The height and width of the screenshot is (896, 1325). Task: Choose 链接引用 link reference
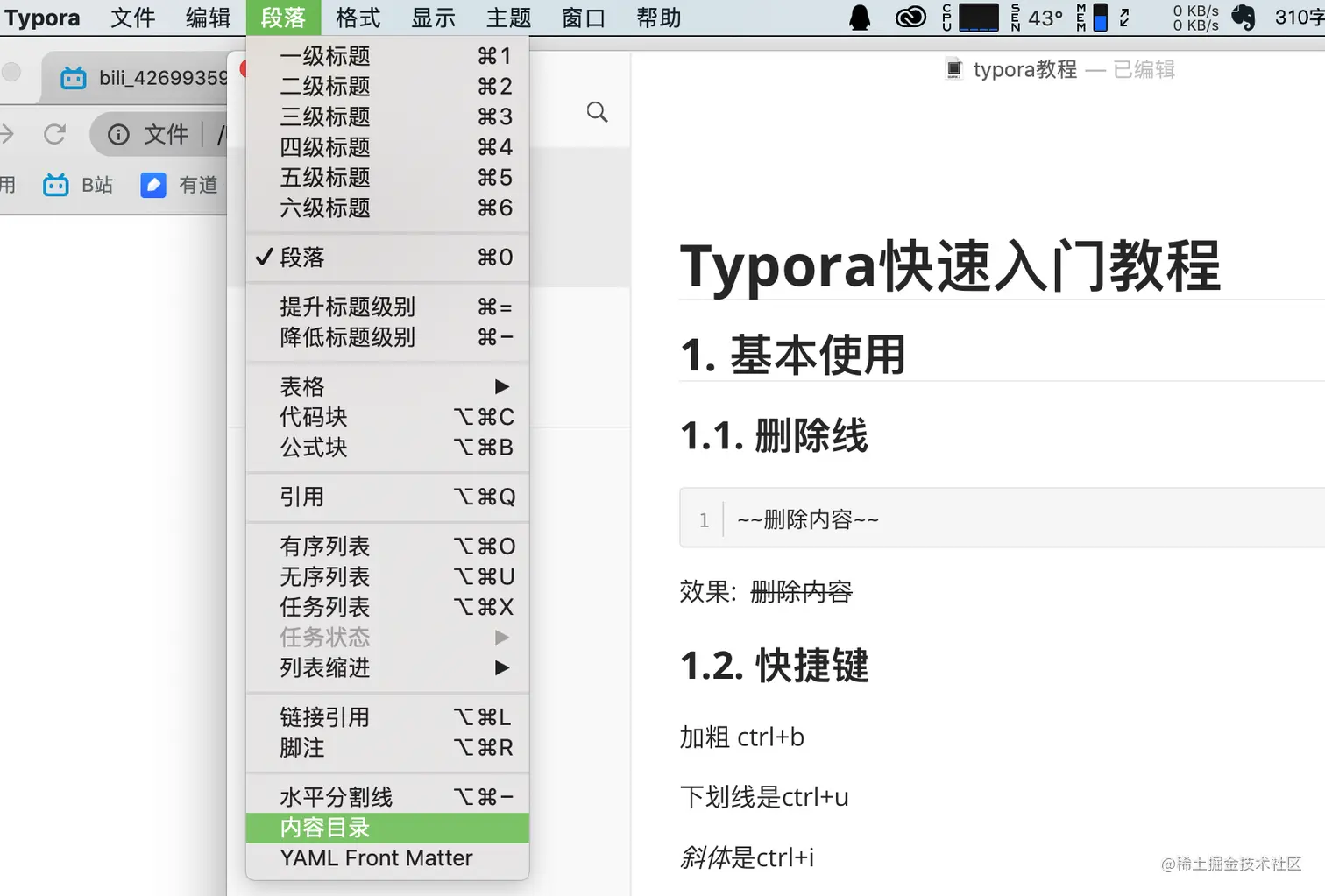click(x=387, y=717)
